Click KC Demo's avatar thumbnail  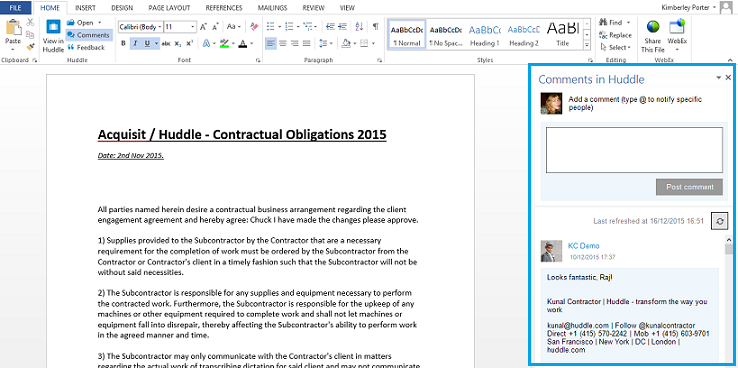551,251
